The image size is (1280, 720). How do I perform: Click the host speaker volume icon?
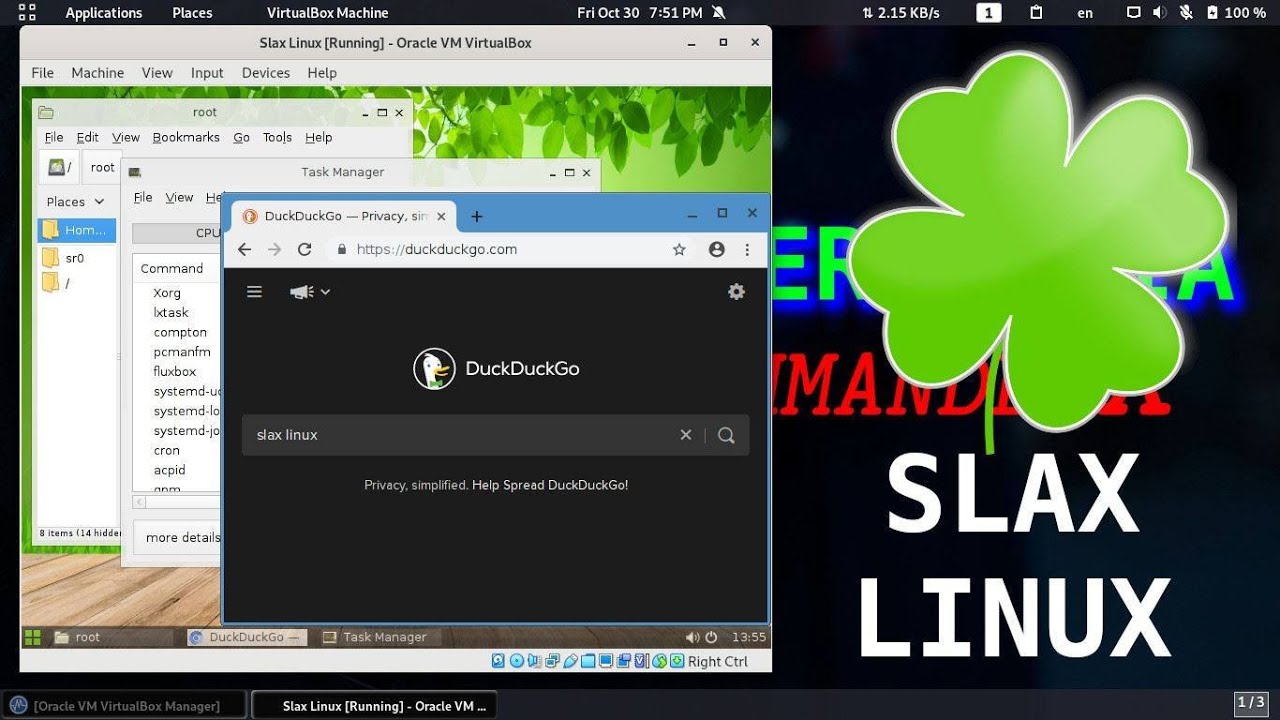tap(1160, 13)
